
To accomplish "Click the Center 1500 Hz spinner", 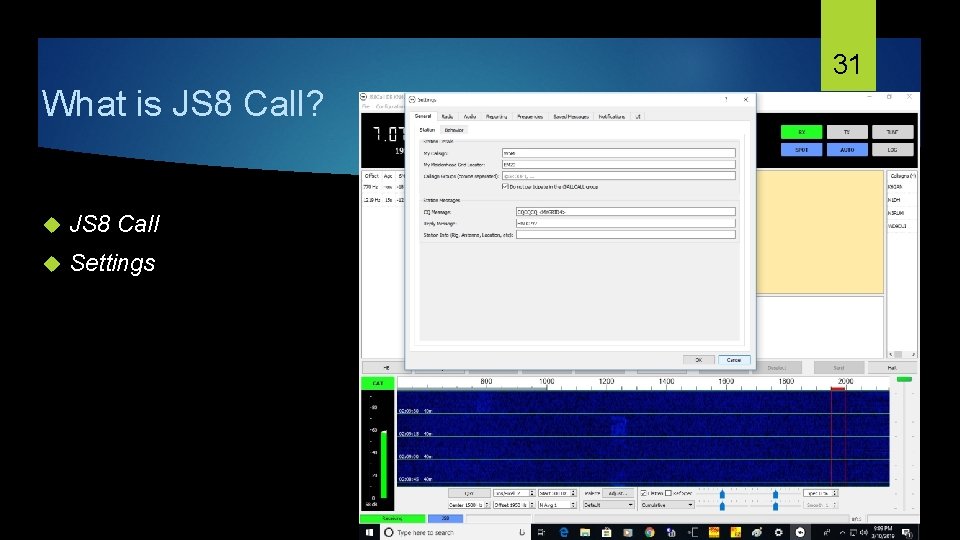I will [x=468, y=505].
